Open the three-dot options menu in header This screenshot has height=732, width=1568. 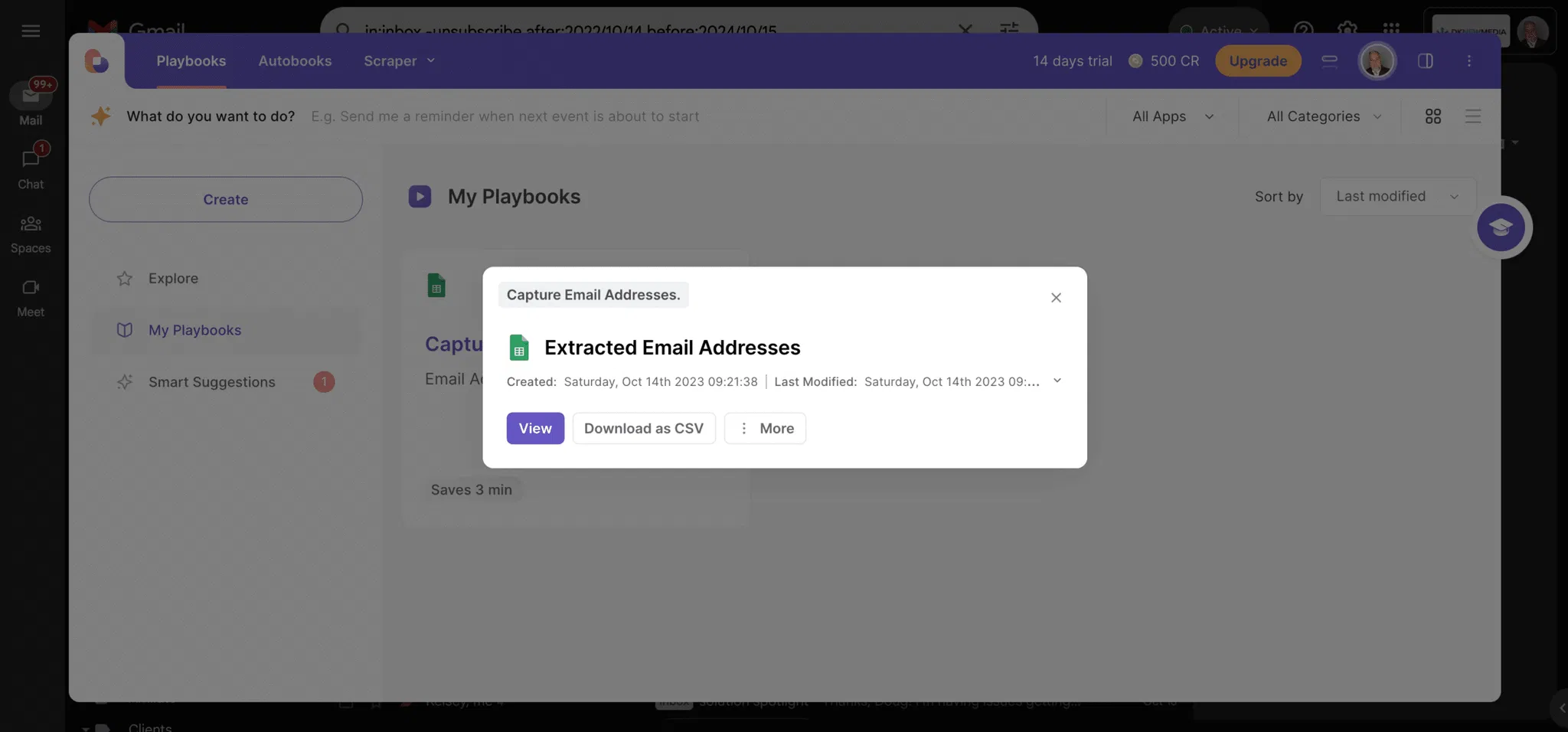[x=1468, y=61]
